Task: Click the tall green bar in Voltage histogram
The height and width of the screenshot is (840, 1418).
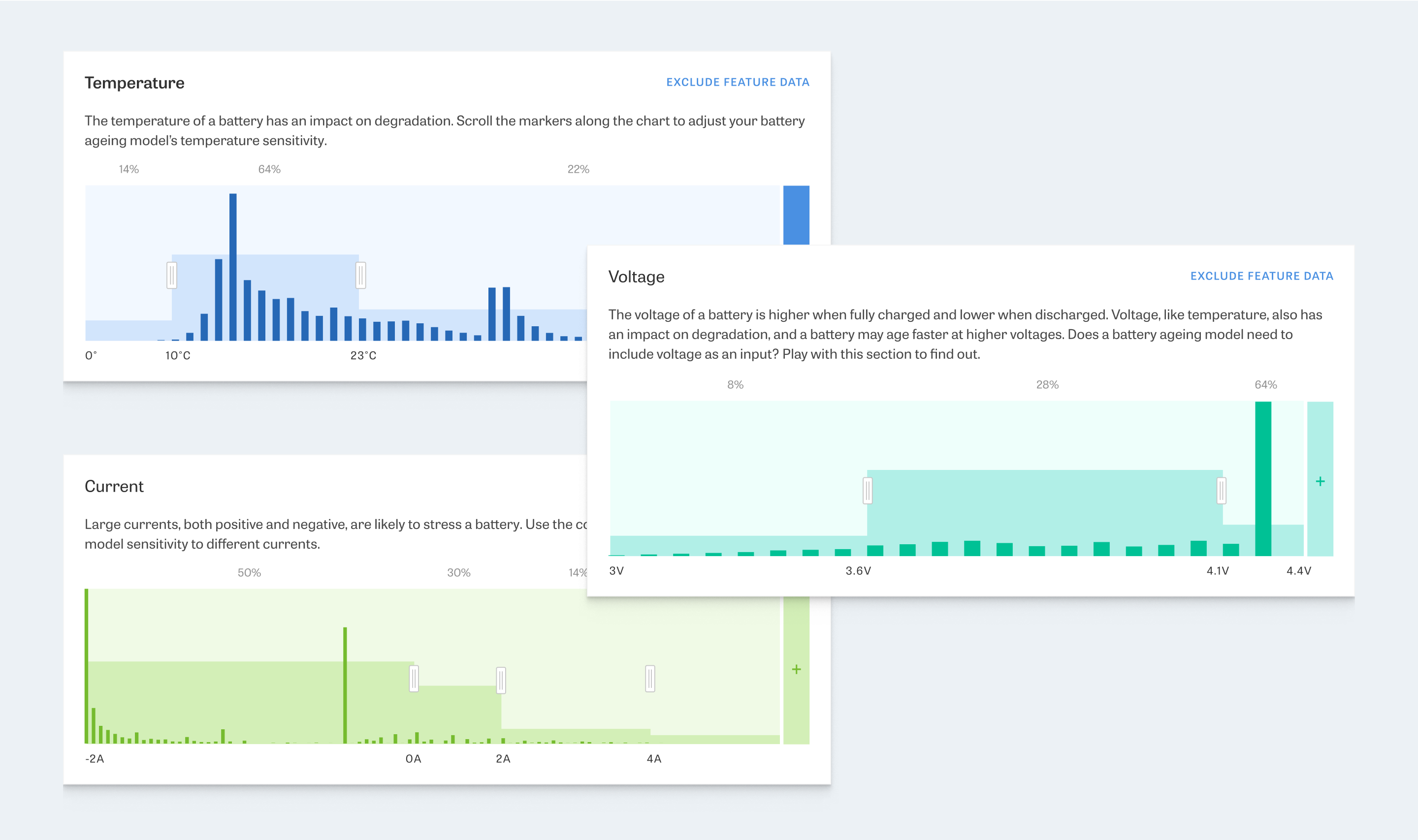Action: 1262,478
